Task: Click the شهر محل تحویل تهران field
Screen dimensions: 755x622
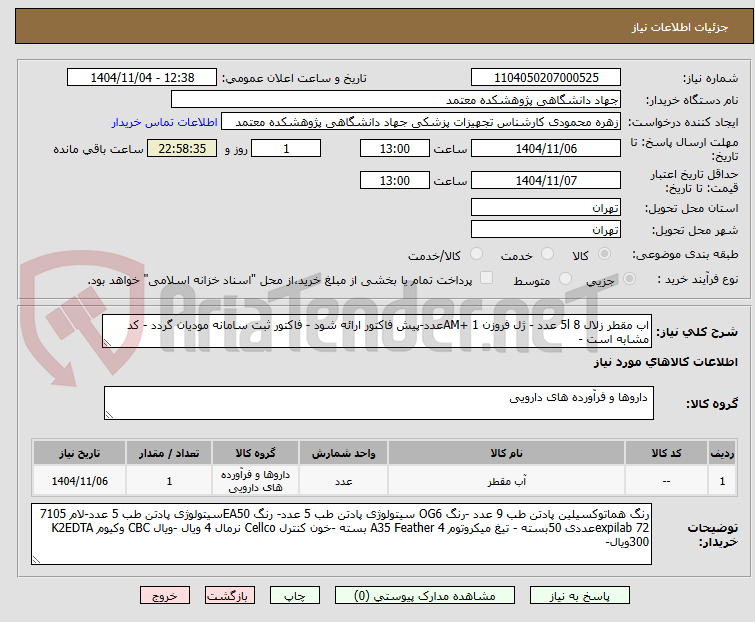Action: 546,230
